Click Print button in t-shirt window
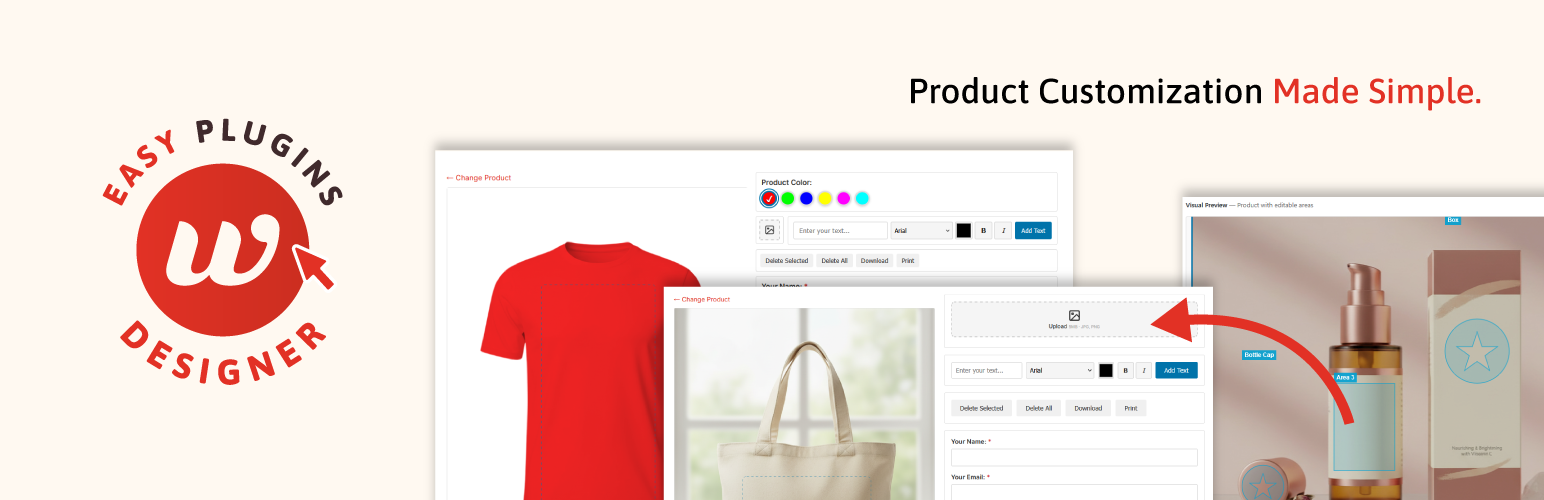 click(x=908, y=260)
